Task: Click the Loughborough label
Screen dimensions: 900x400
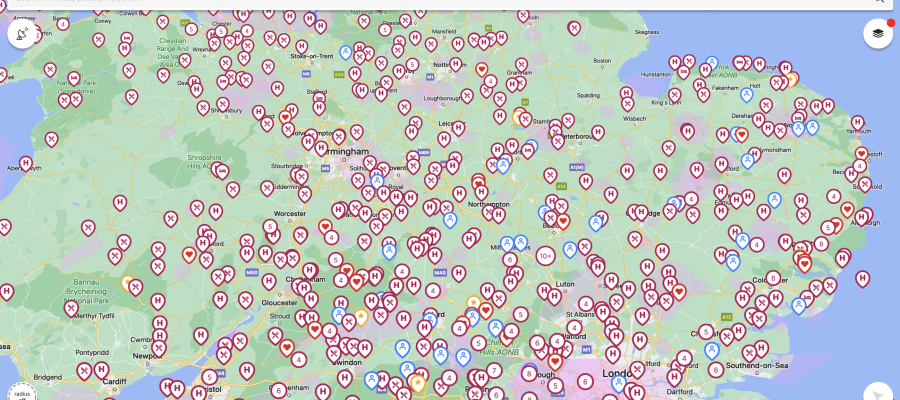Action: [442, 98]
